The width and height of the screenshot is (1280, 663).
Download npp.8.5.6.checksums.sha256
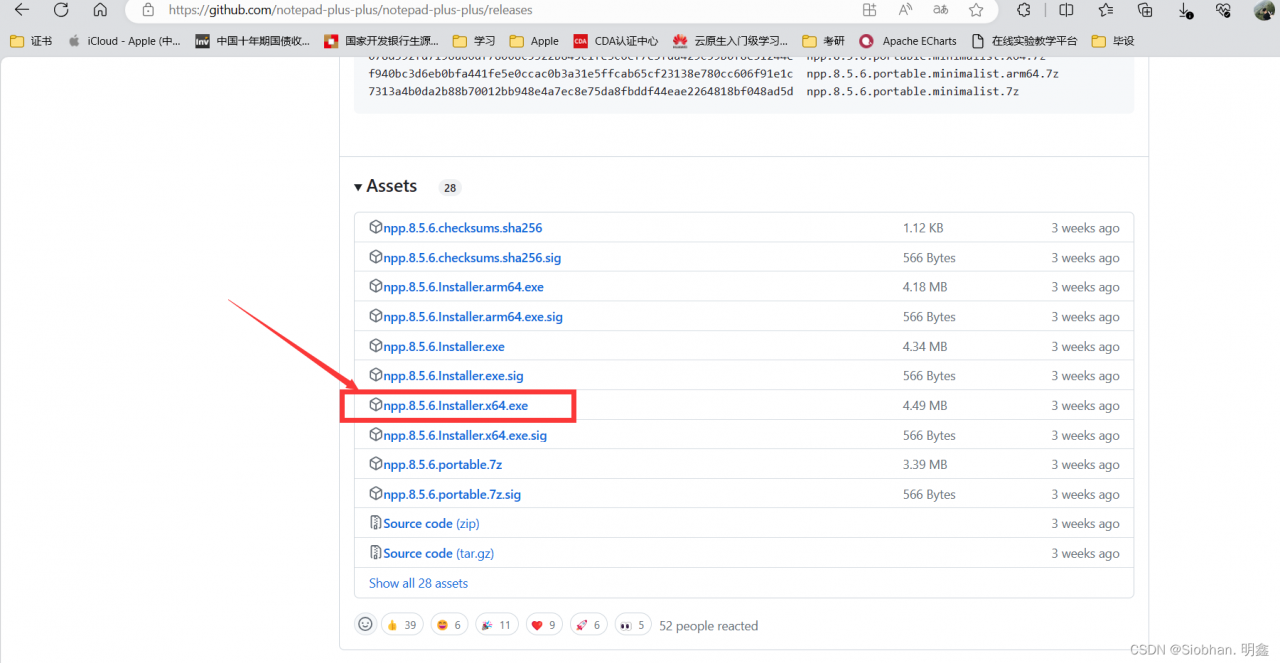coord(463,228)
